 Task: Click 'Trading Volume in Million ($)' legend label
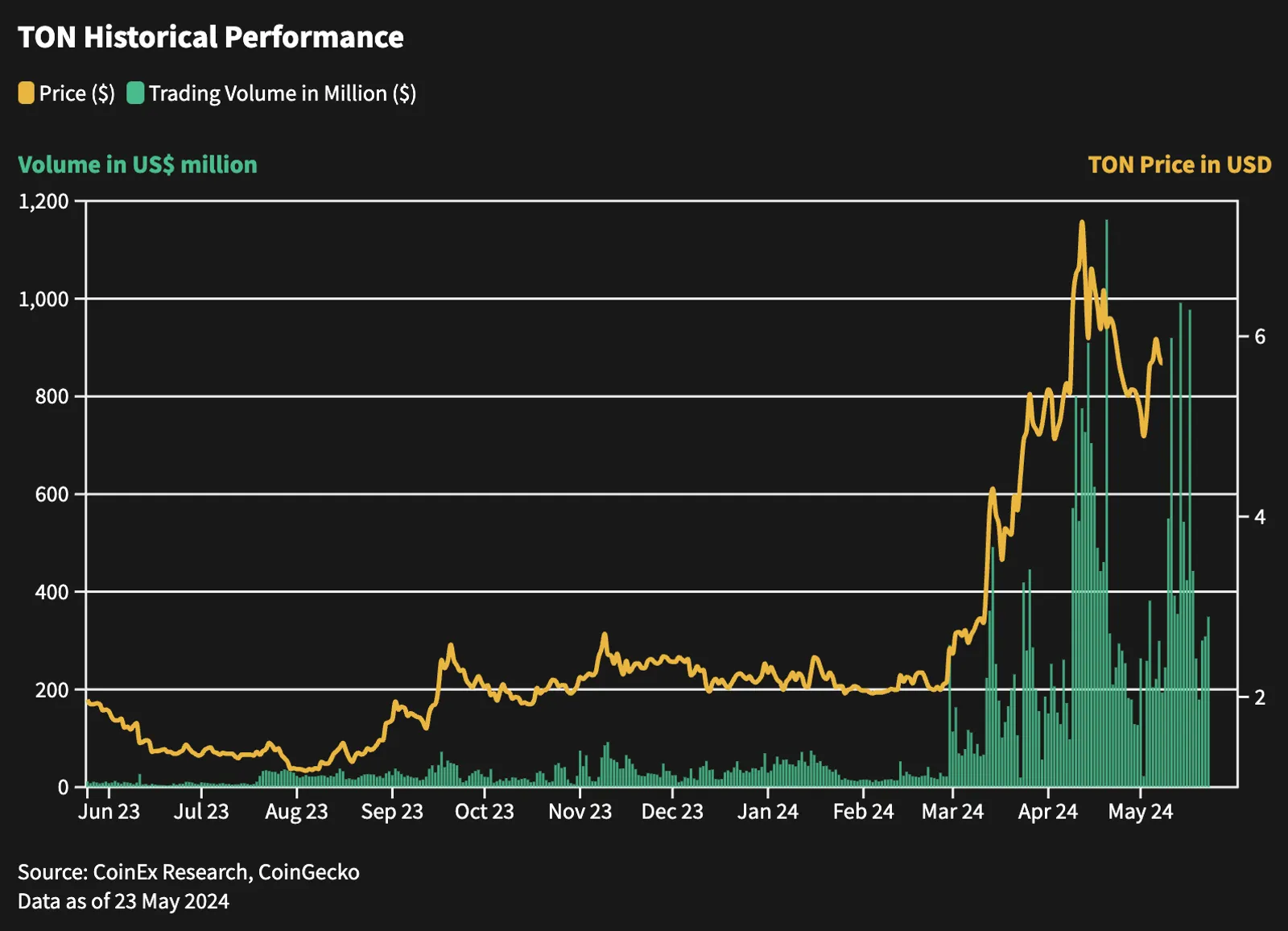pyautogui.click(x=283, y=93)
